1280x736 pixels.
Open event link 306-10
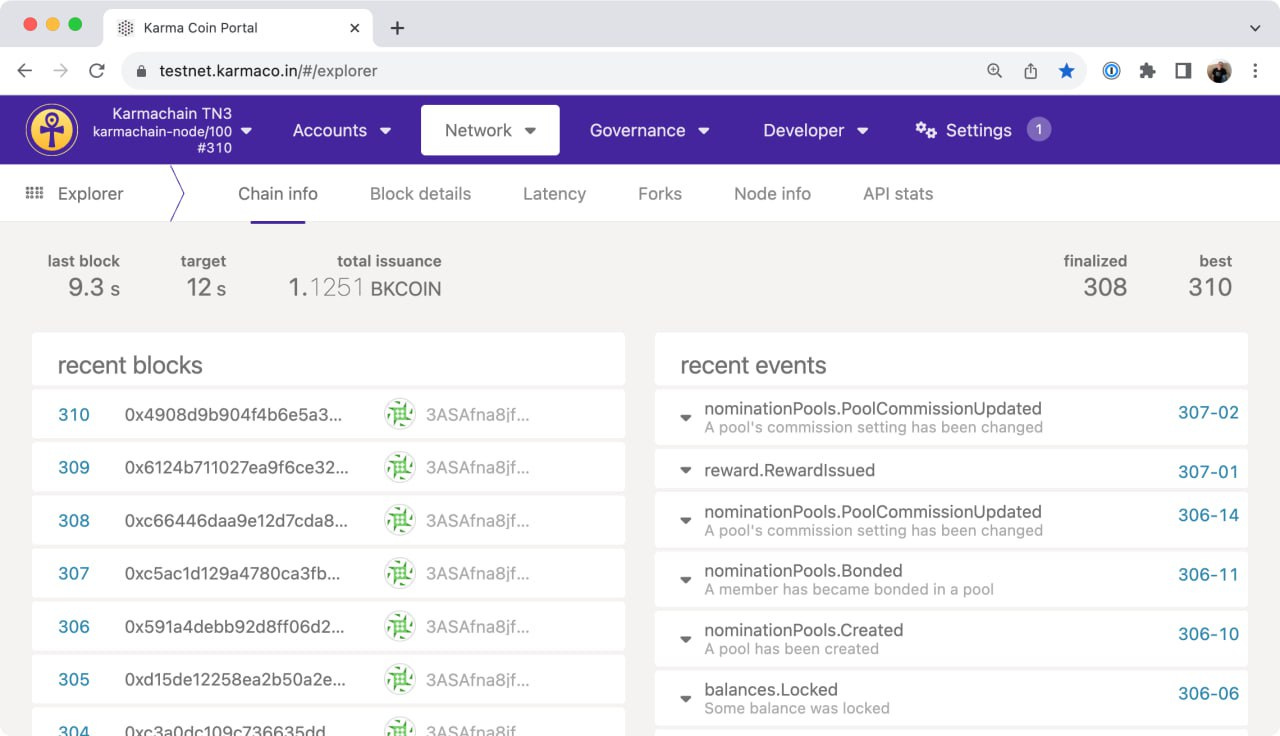tap(1208, 634)
